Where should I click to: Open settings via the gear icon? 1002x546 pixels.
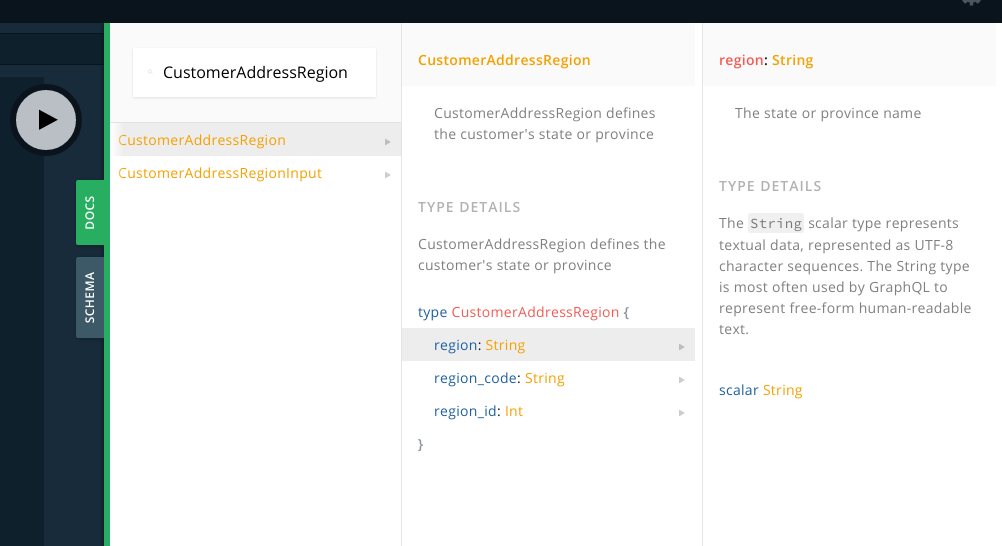coord(970,3)
